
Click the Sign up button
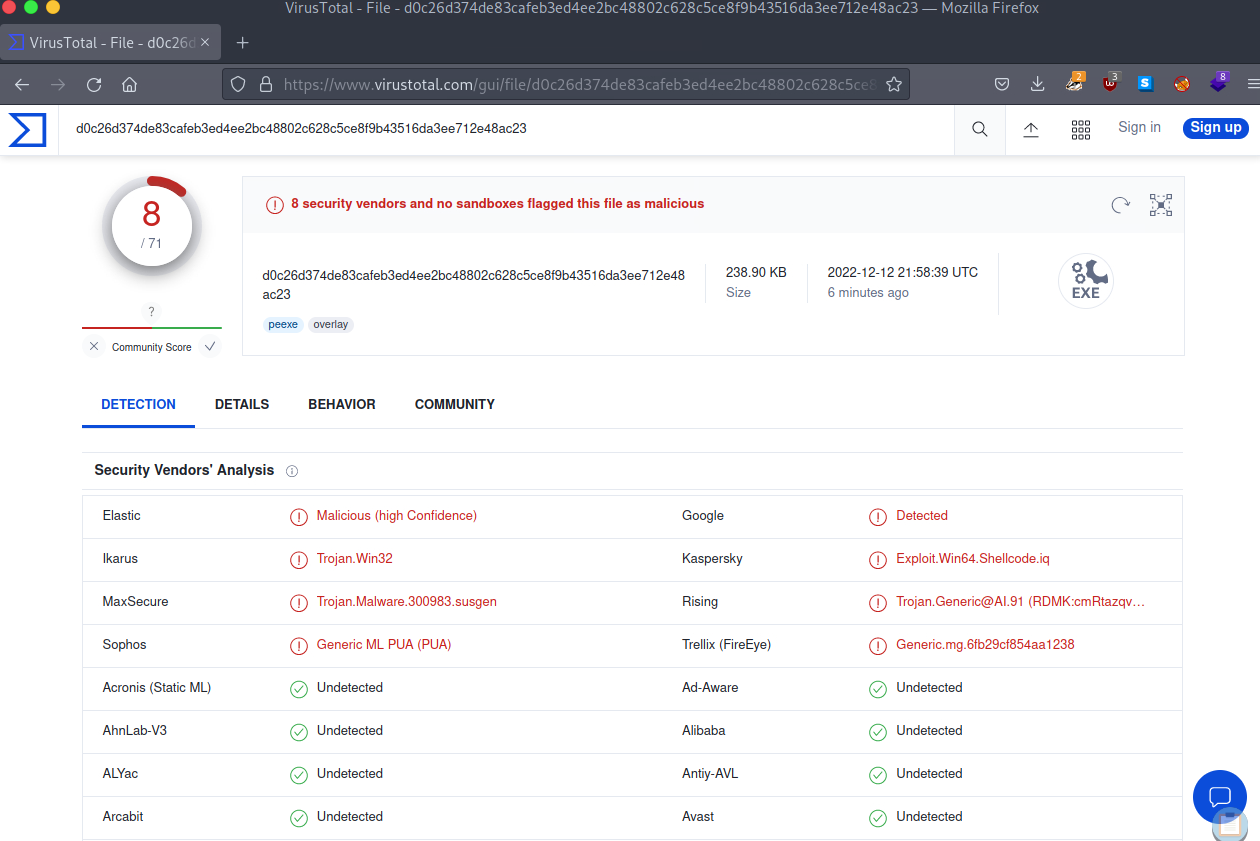click(x=1215, y=128)
